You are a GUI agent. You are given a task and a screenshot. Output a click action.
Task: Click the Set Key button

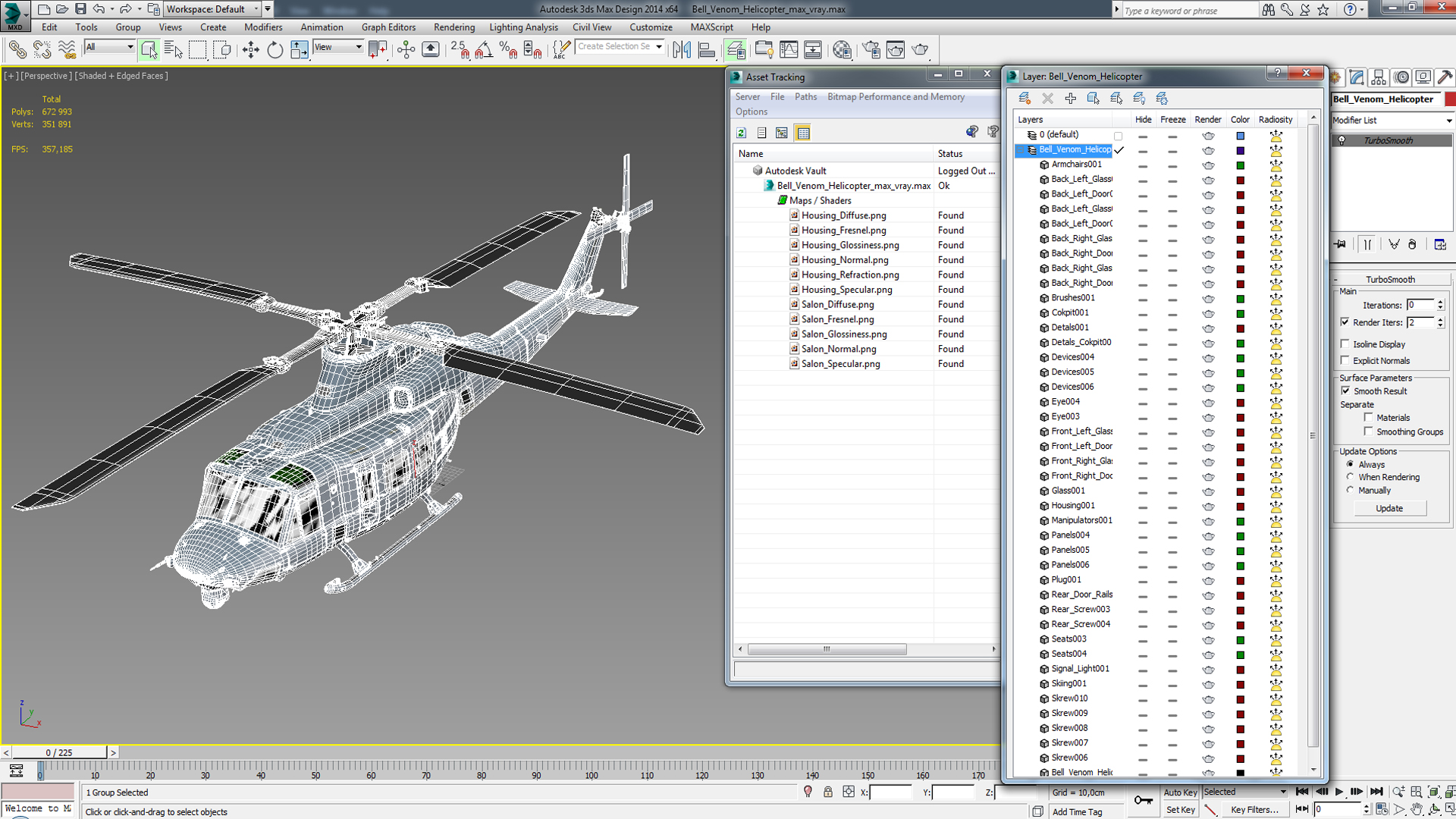coord(1180,810)
